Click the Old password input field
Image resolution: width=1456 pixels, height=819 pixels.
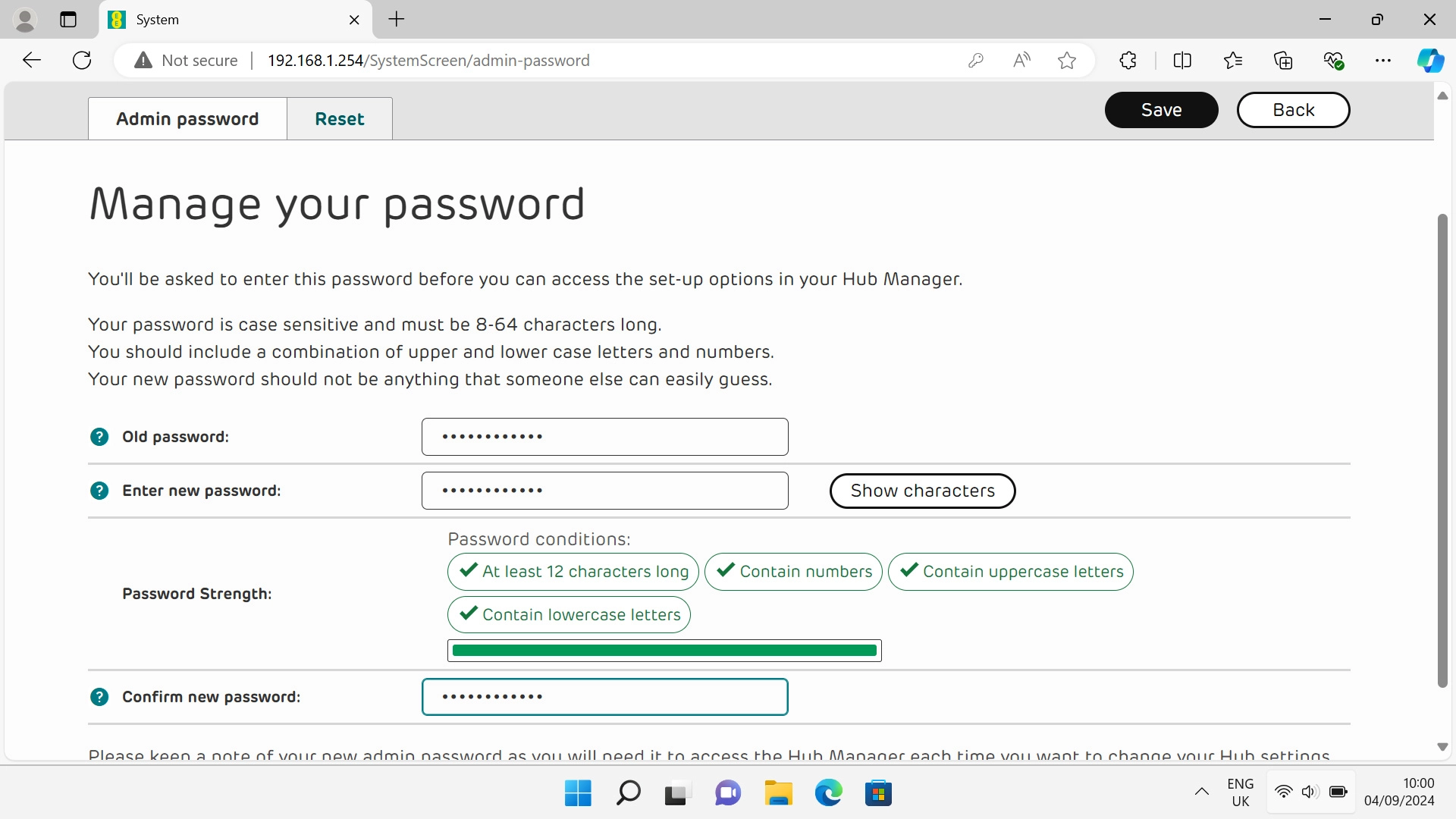[x=604, y=437]
